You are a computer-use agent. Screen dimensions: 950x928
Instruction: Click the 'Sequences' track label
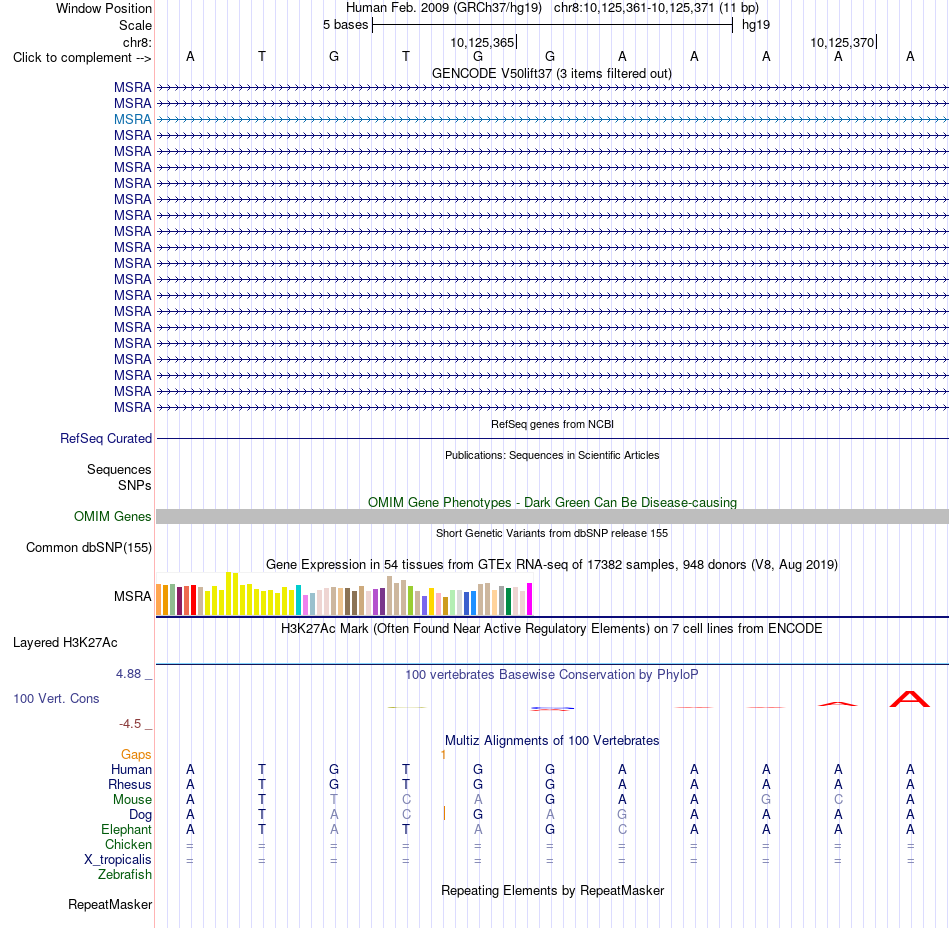coord(119,469)
